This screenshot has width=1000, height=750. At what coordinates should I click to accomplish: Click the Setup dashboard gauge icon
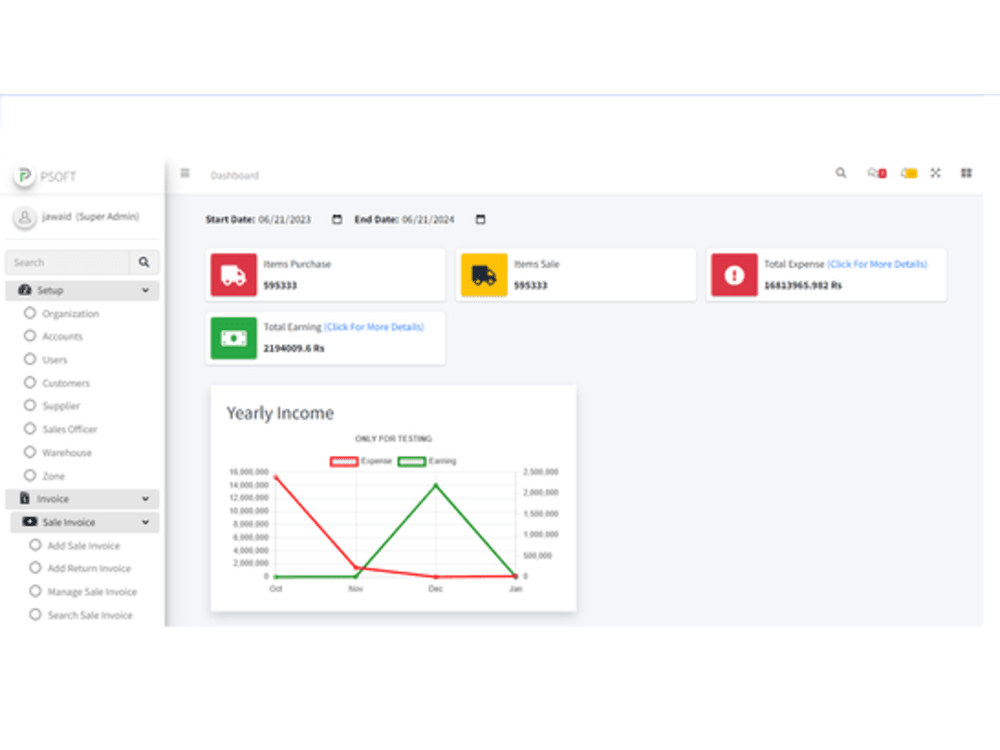[x=25, y=290]
